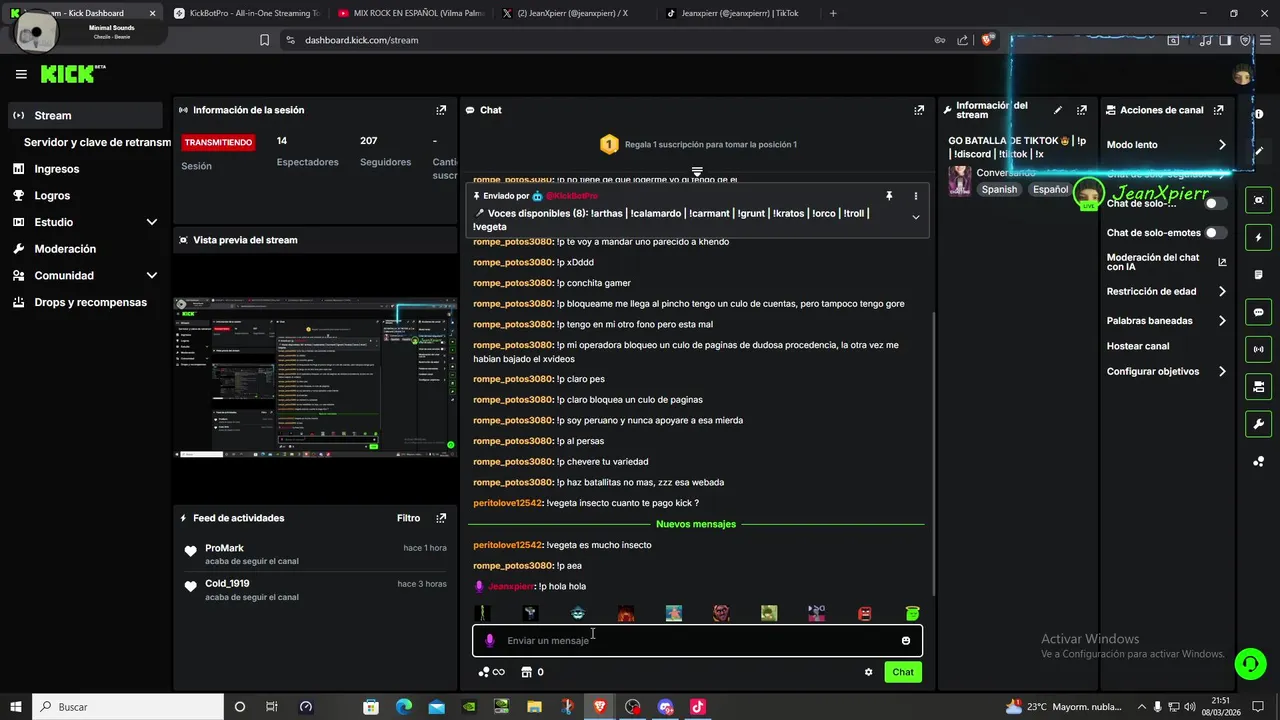Open the Restricción de edad options
Viewport: 1280px width, 720px height.
click(1166, 292)
